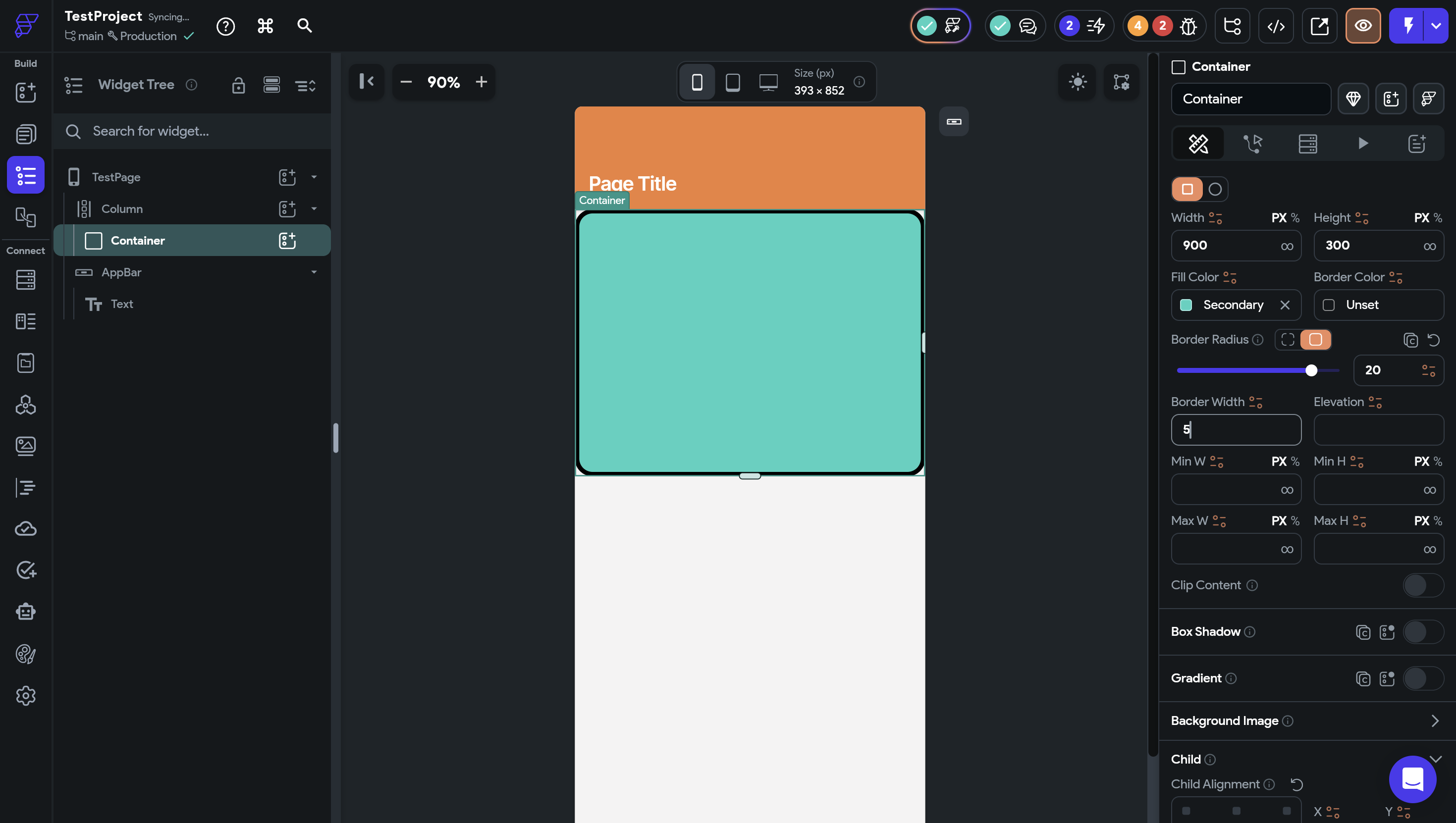
Task: Collapse the Column tree node arrow
Action: pyautogui.click(x=314, y=208)
